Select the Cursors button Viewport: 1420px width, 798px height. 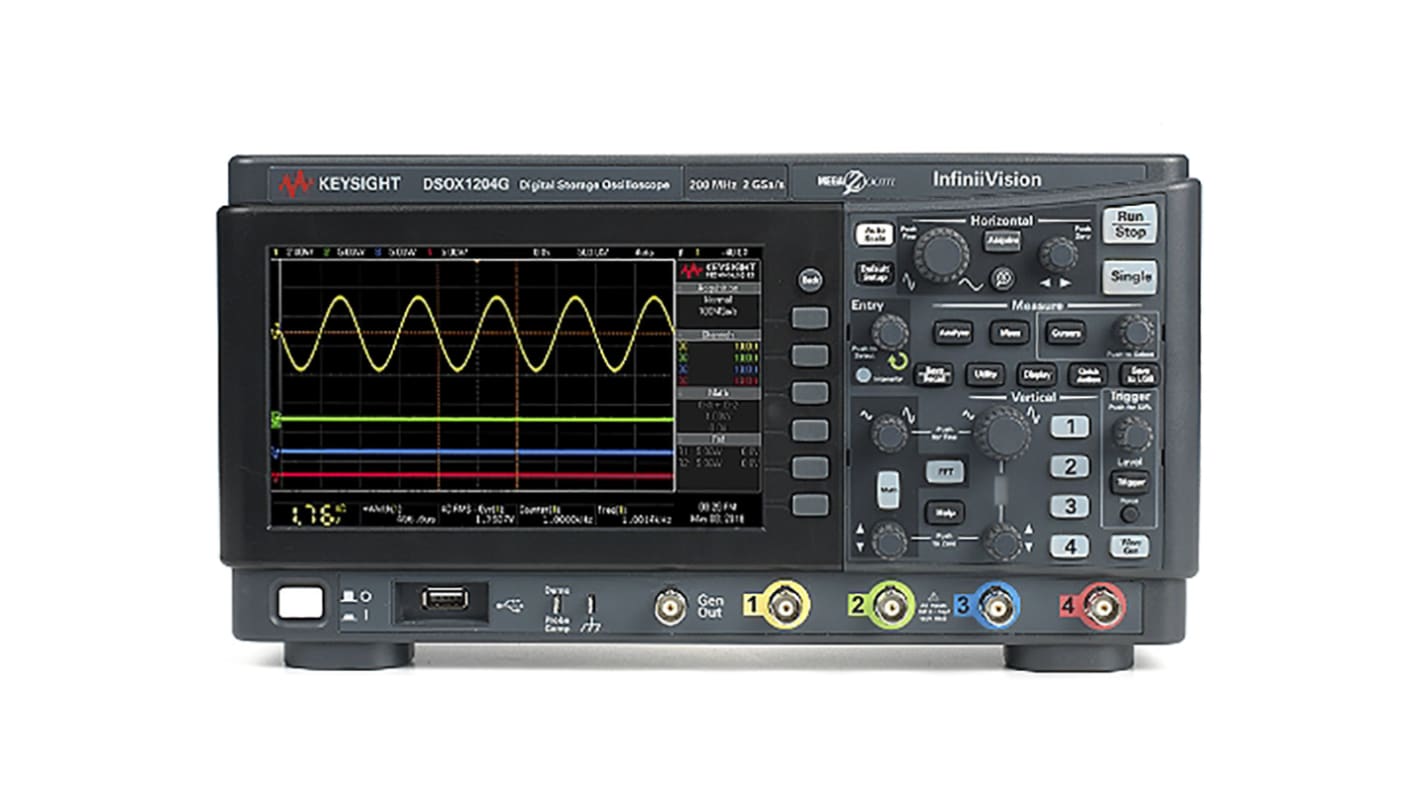1065,333
